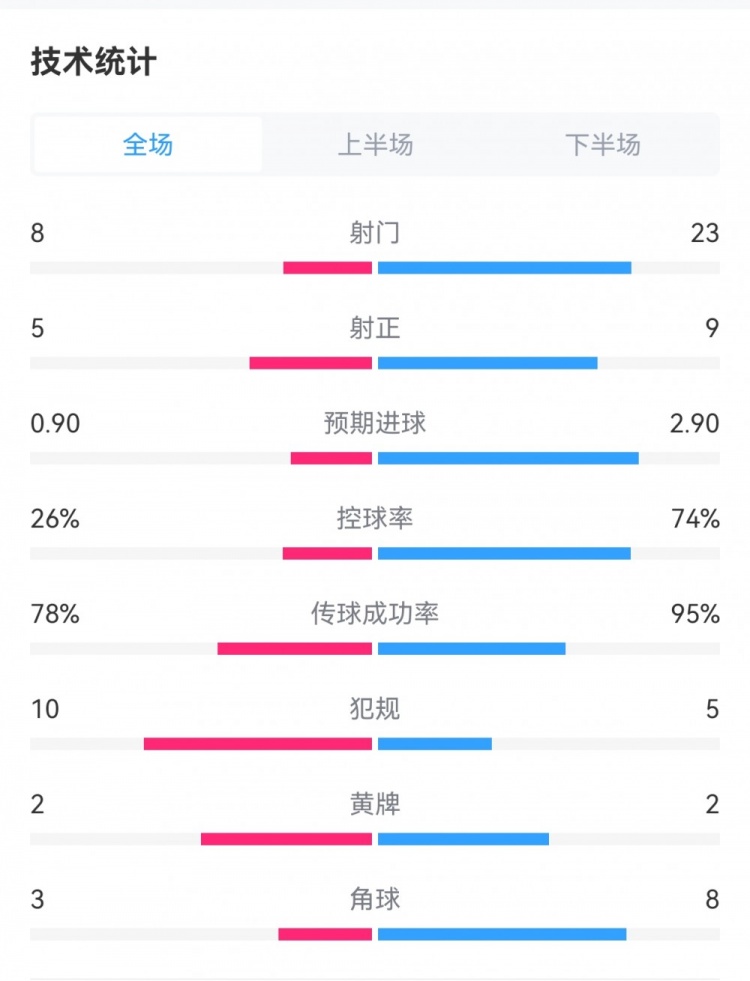Select the 黄牌 stat label

[x=375, y=804]
